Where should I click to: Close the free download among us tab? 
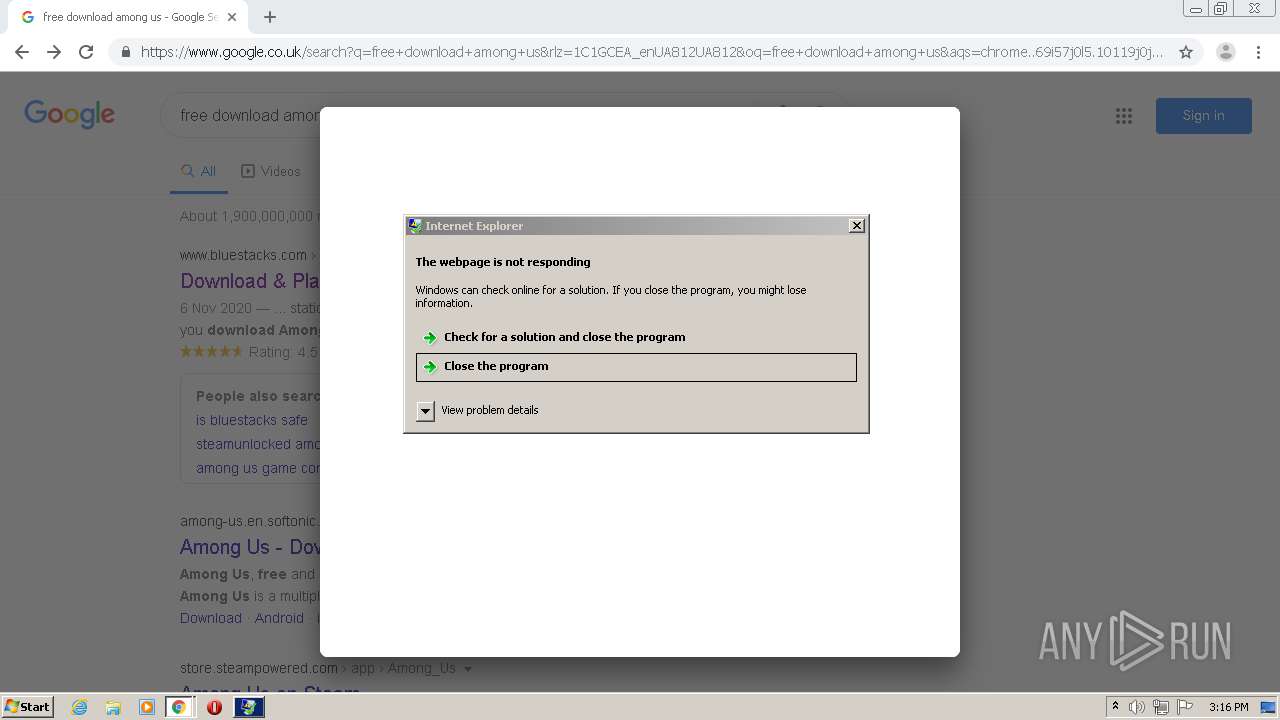232,17
